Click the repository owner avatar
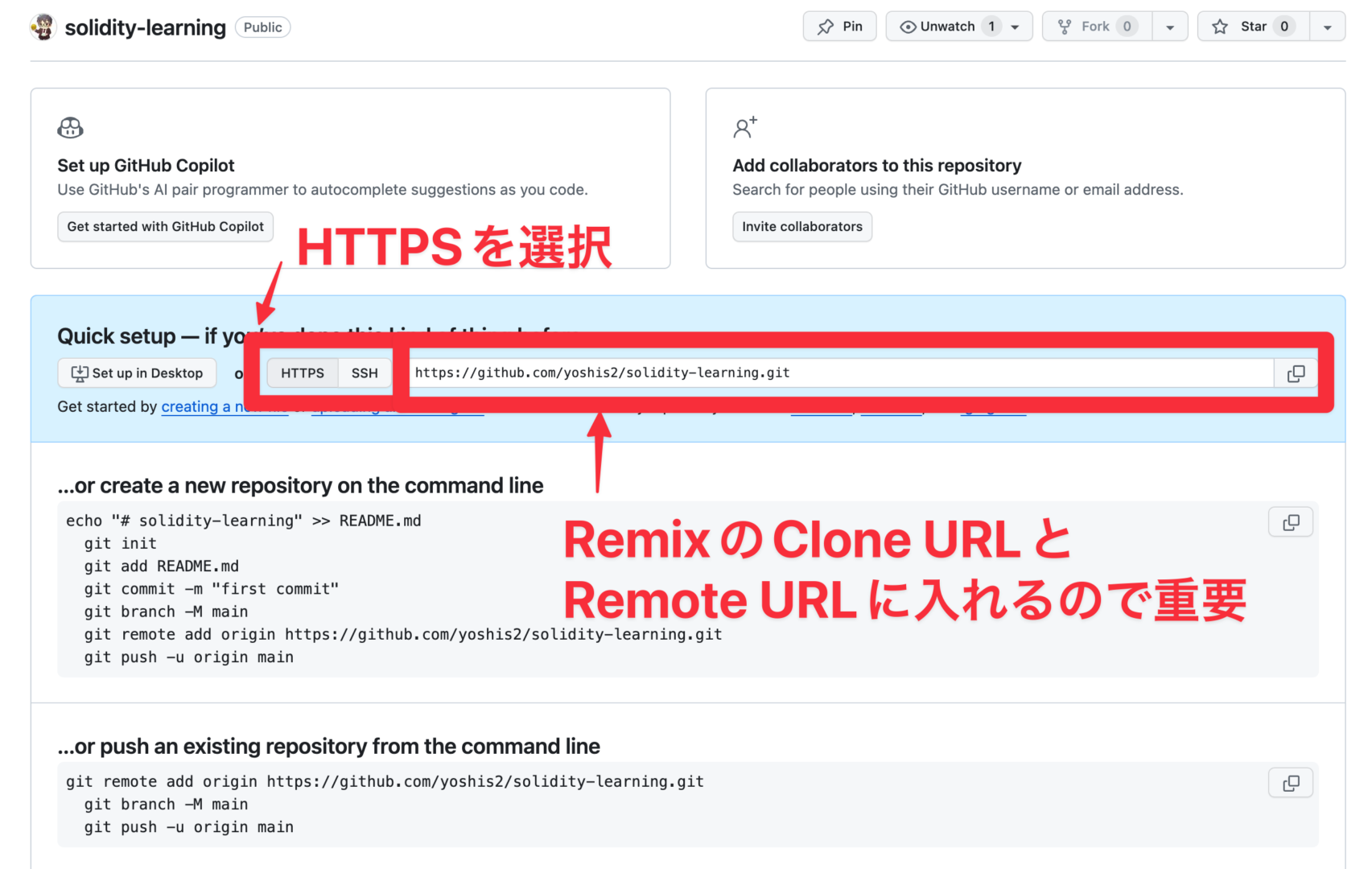This screenshot has width=1372, height=869. 43,27
